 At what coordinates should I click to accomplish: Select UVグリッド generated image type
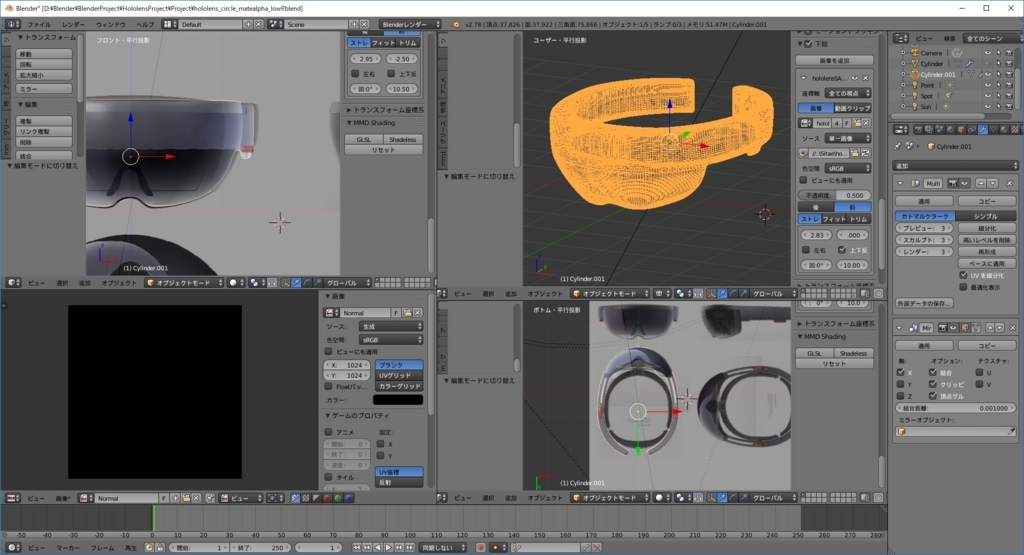point(398,375)
